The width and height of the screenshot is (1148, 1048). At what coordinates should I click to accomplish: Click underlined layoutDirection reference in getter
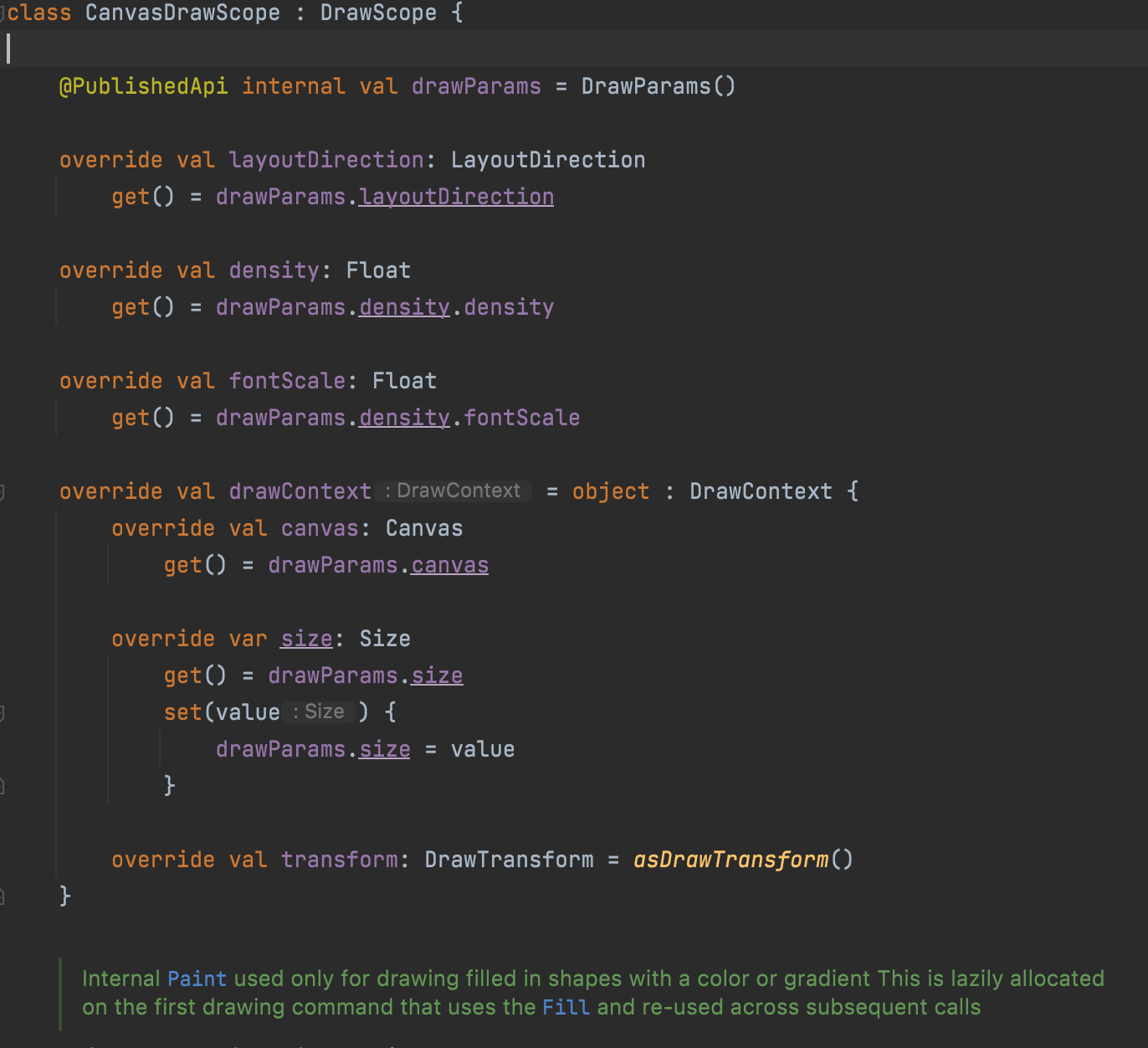point(456,197)
